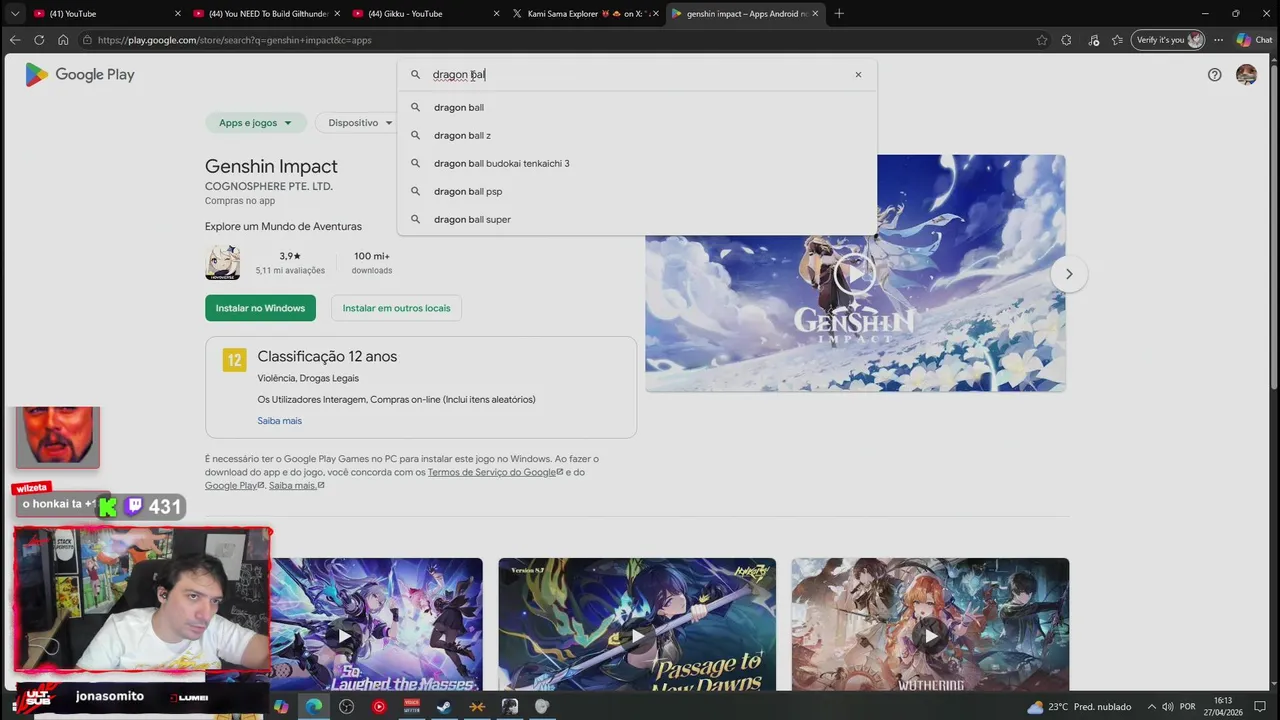
Task: Go to the browser home page
Action: 63,40
